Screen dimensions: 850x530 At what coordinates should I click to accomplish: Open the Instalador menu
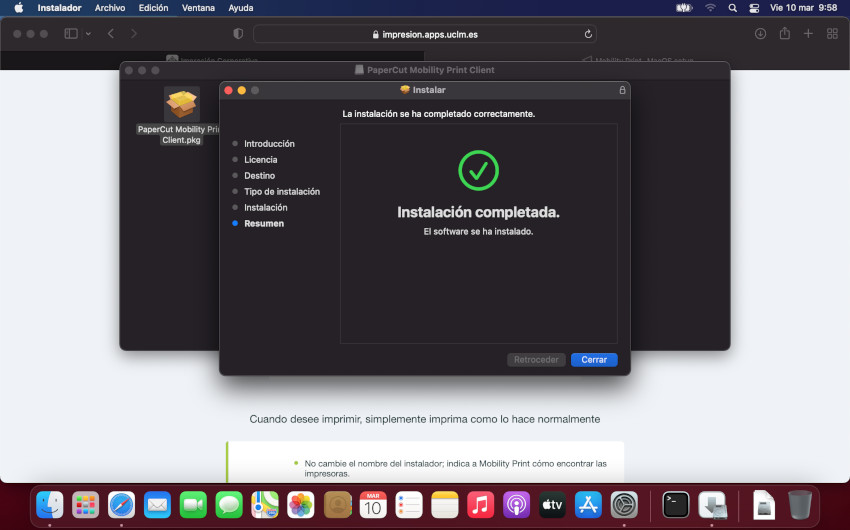pos(59,8)
